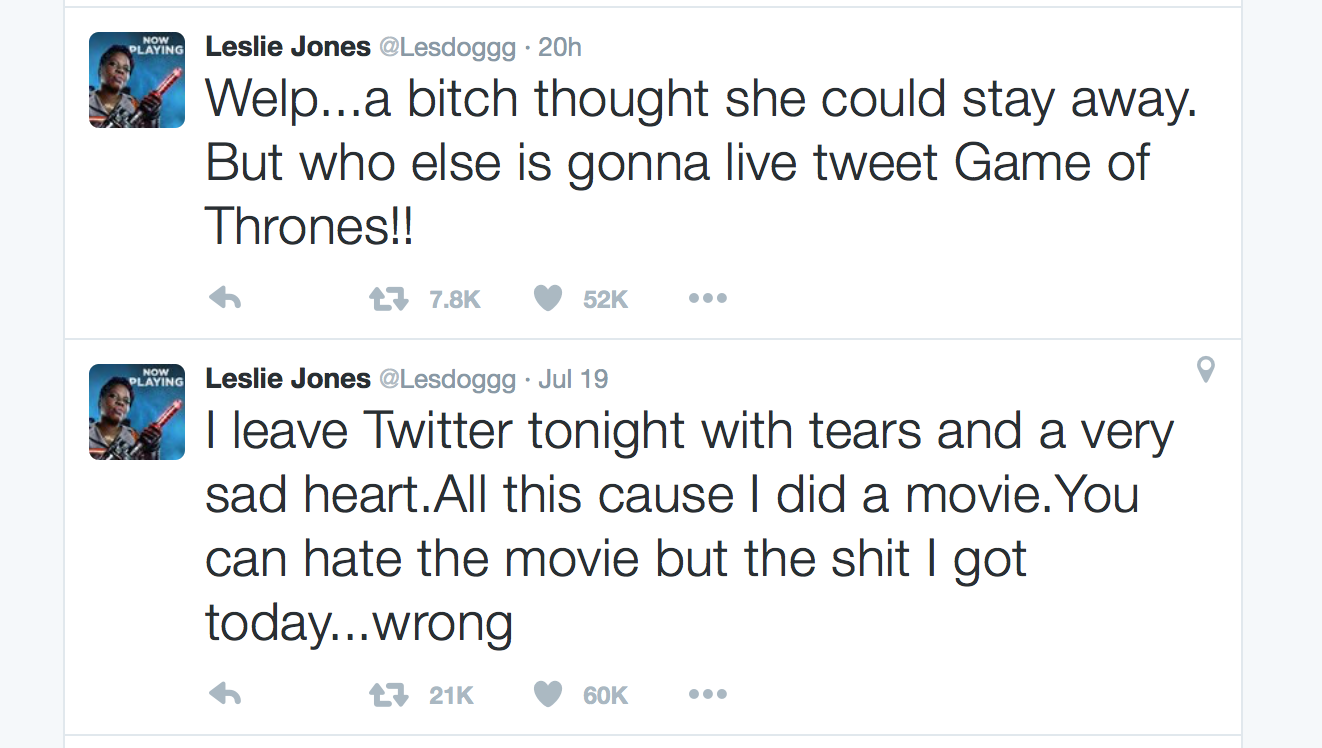This screenshot has height=748, width=1322.
Task: Click @Lesdoggg handle on Jul 19 tweet
Action: point(447,379)
